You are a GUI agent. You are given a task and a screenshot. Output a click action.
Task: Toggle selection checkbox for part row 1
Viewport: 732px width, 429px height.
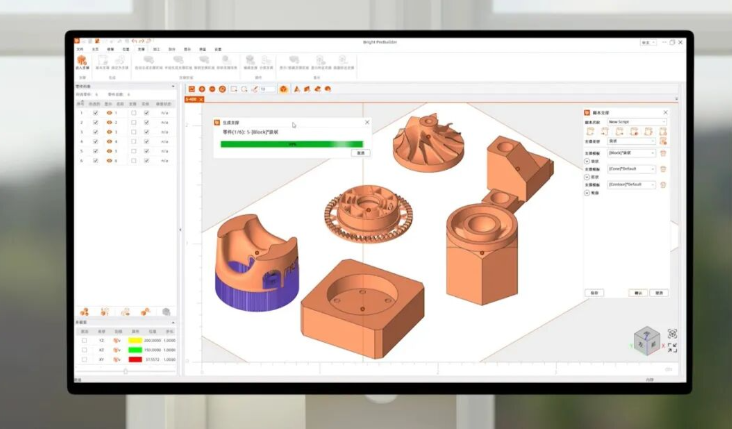pyautogui.click(x=96, y=113)
